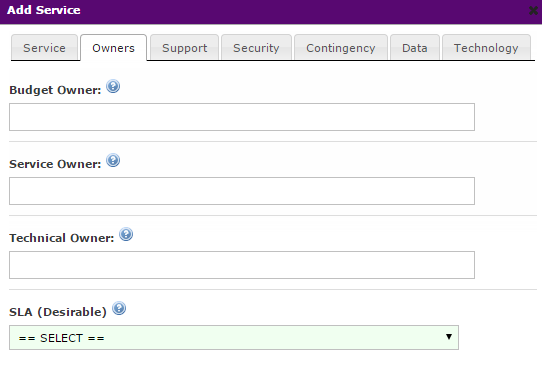The height and width of the screenshot is (368, 542).
Task: Click the help icon next to Budget Owner
Action: coord(113,86)
